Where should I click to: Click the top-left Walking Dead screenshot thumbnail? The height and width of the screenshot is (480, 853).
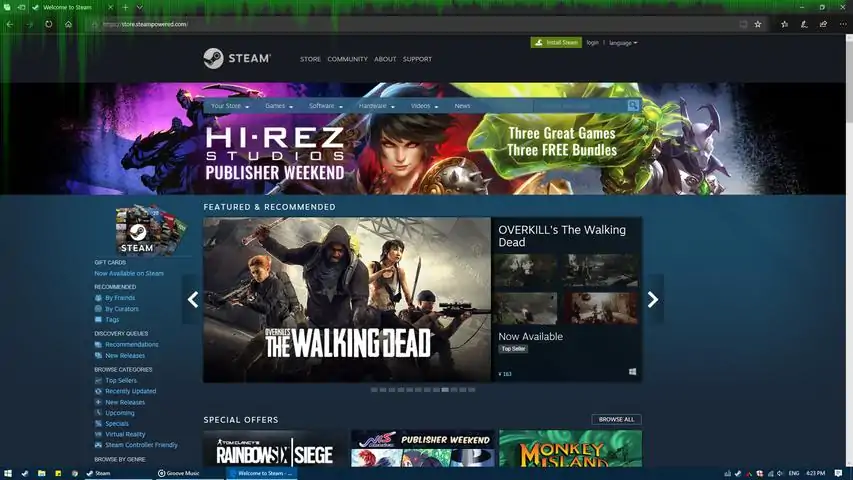(x=527, y=270)
